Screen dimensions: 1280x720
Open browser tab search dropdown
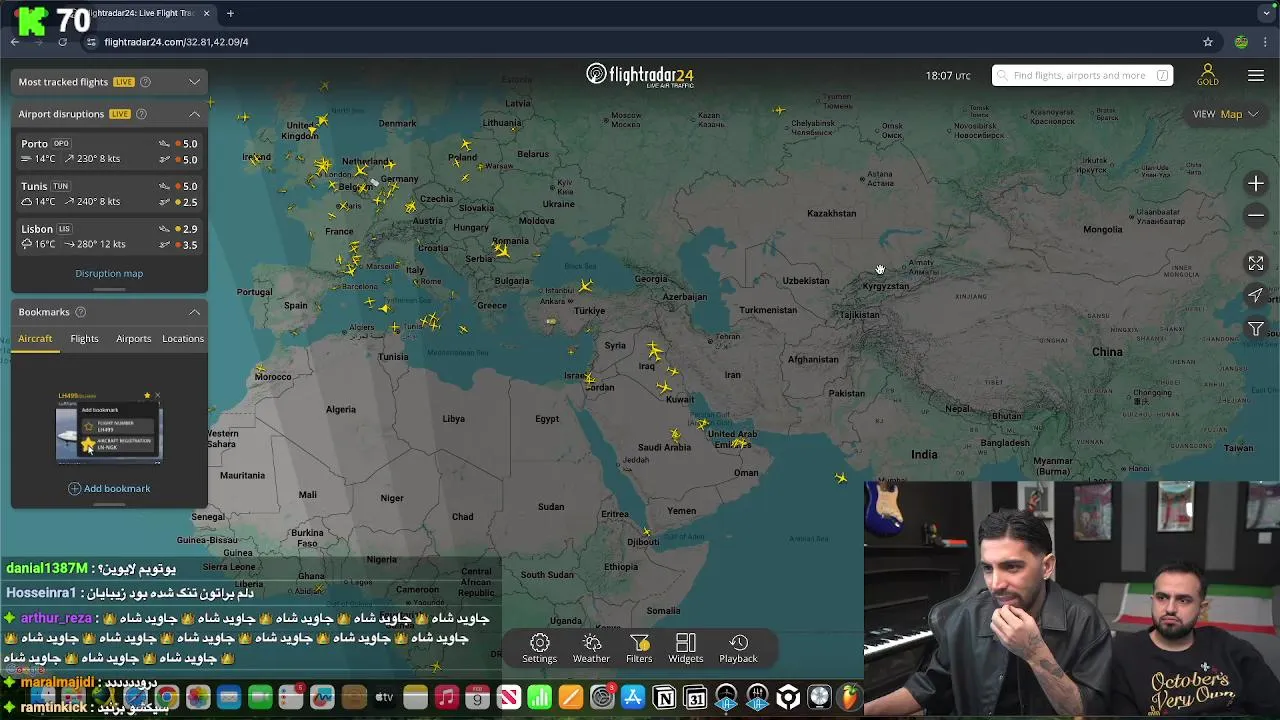[1267, 13]
